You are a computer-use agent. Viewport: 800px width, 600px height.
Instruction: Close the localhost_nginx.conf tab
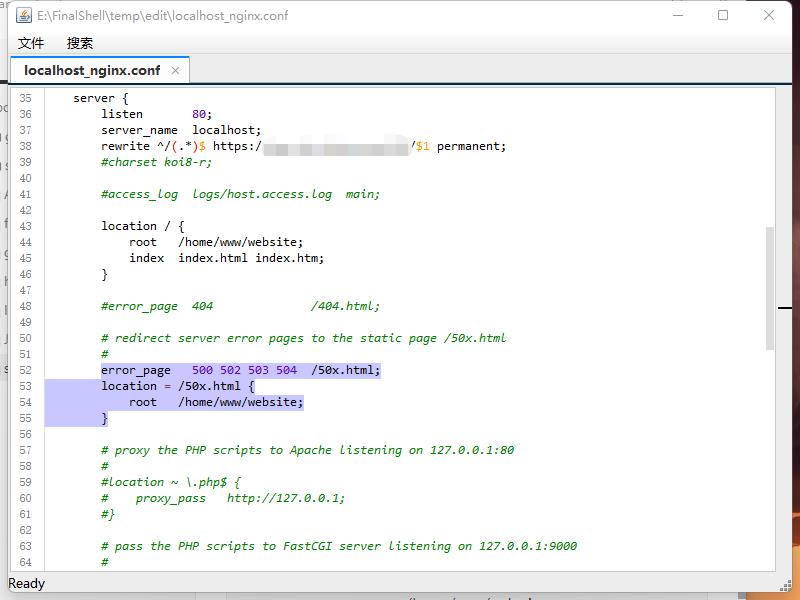[x=176, y=71]
